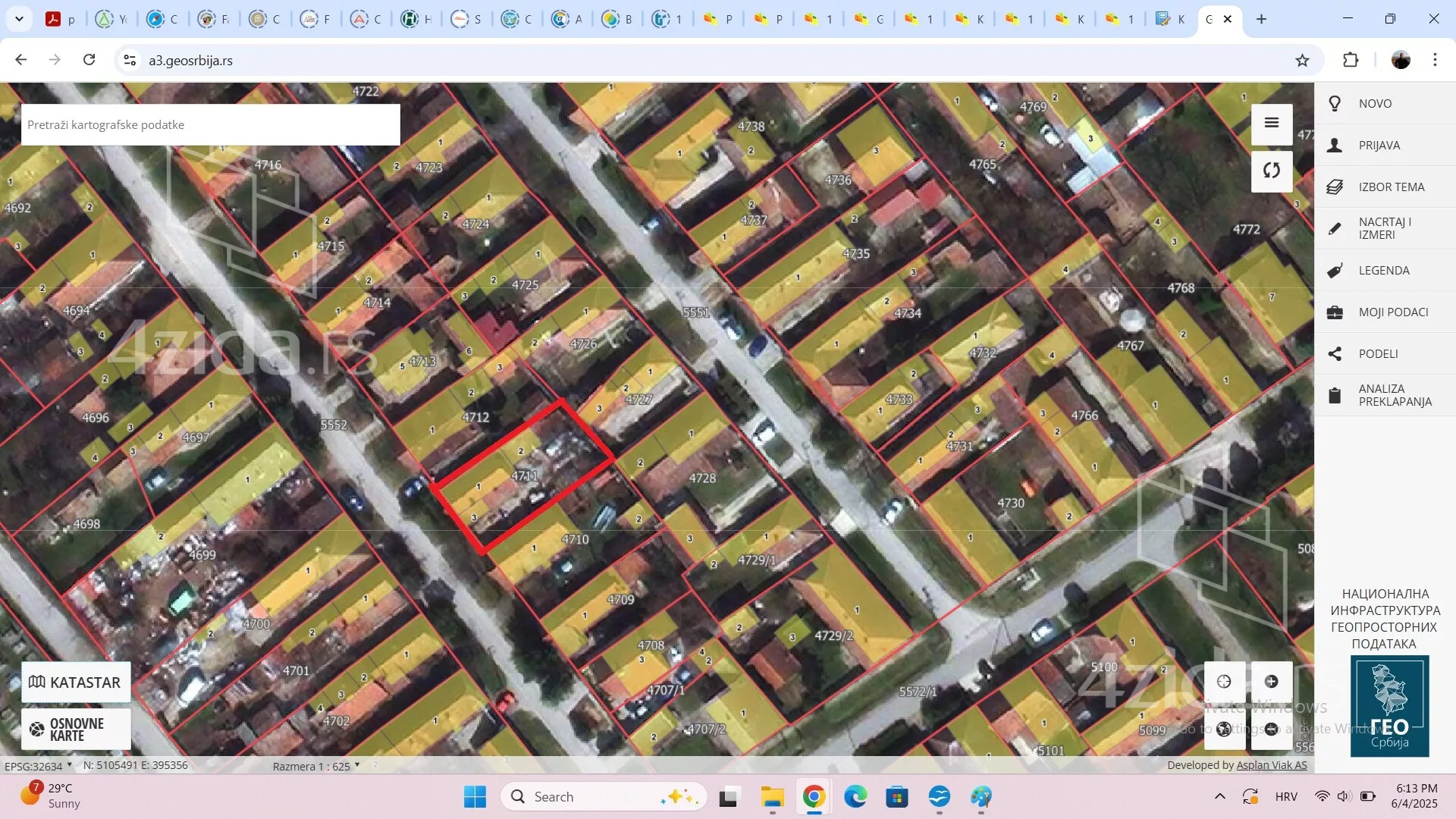1456x819 pixels.
Task: Select NACRTAJ I IZMERI draw tool
Action: pyautogui.click(x=1385, y=228)
